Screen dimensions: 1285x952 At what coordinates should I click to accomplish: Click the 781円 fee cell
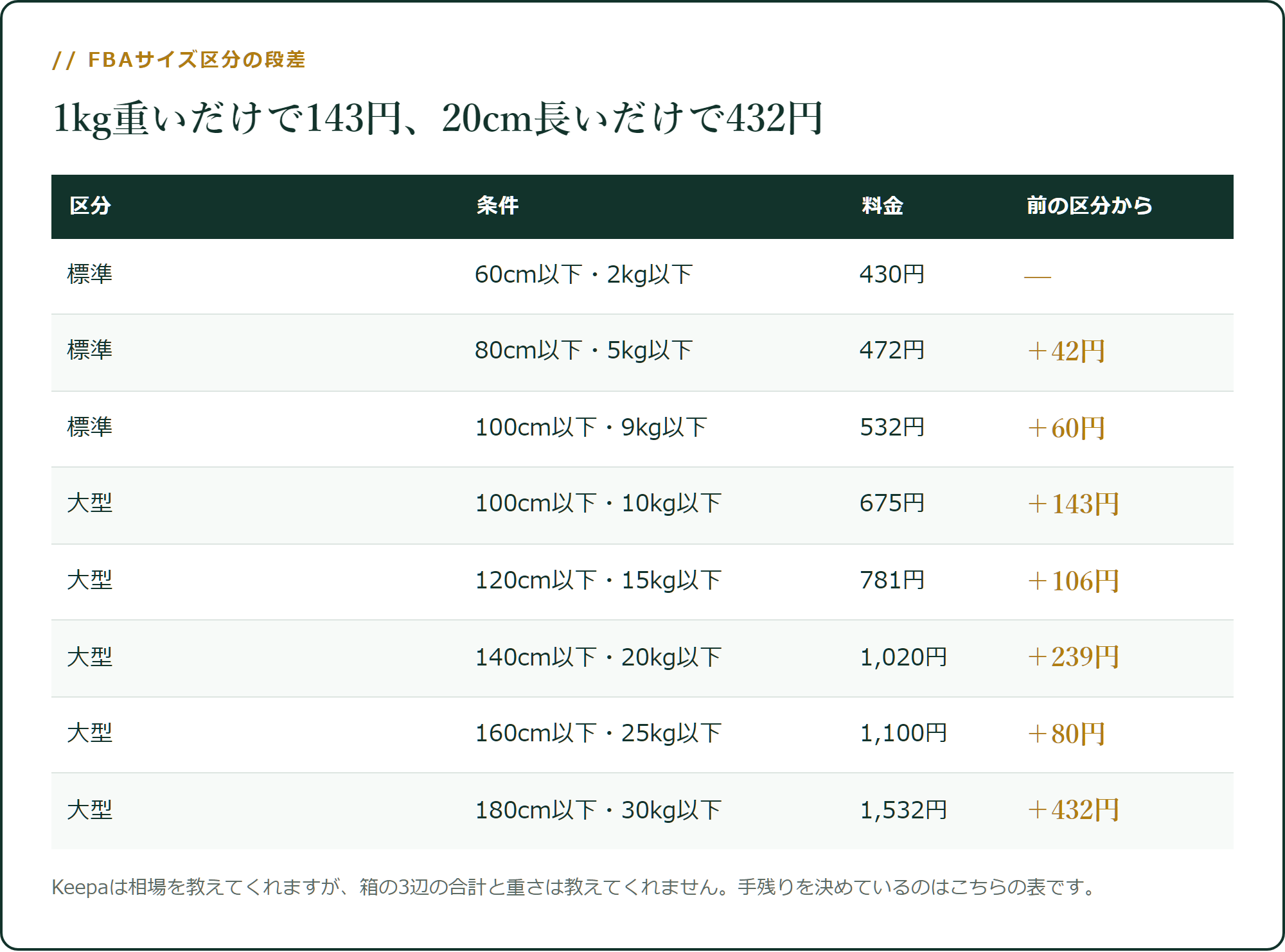[x=892, y=581]
